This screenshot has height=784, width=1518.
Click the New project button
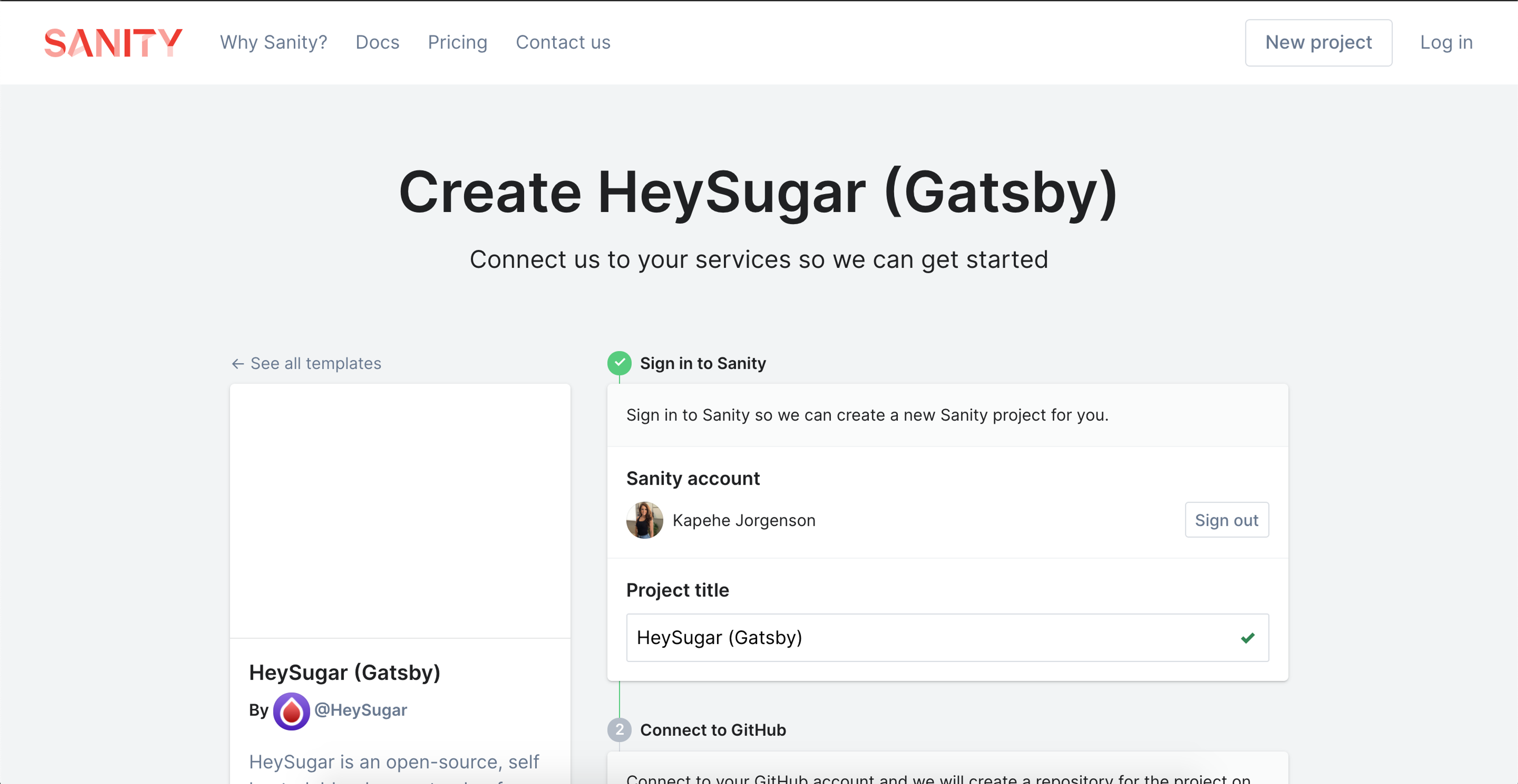1318,42
